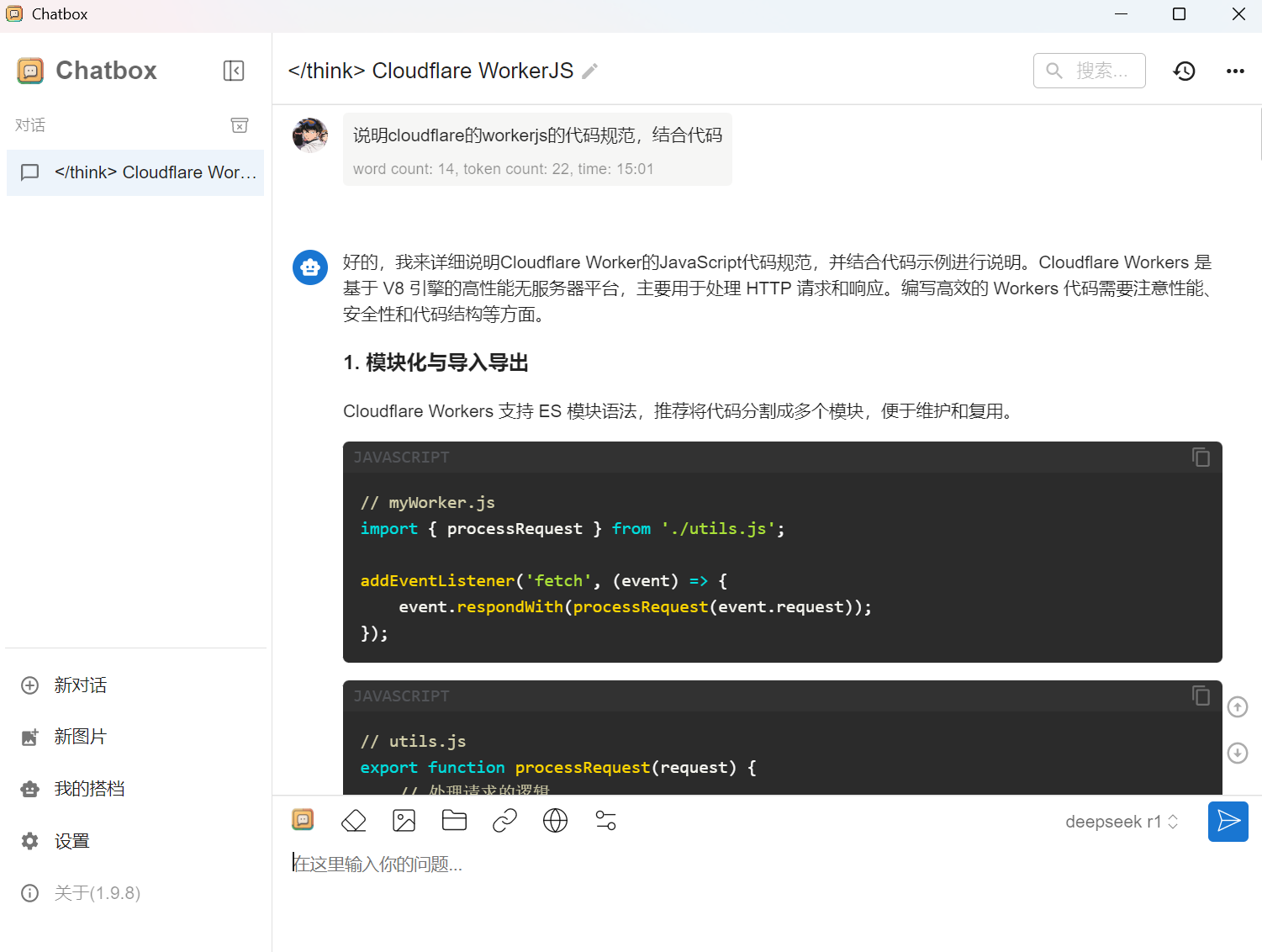Image resolution: width=1262 pixels, height=952 pixels.
Task: Open conversation settings sliders icon
Action: [605, 820]
